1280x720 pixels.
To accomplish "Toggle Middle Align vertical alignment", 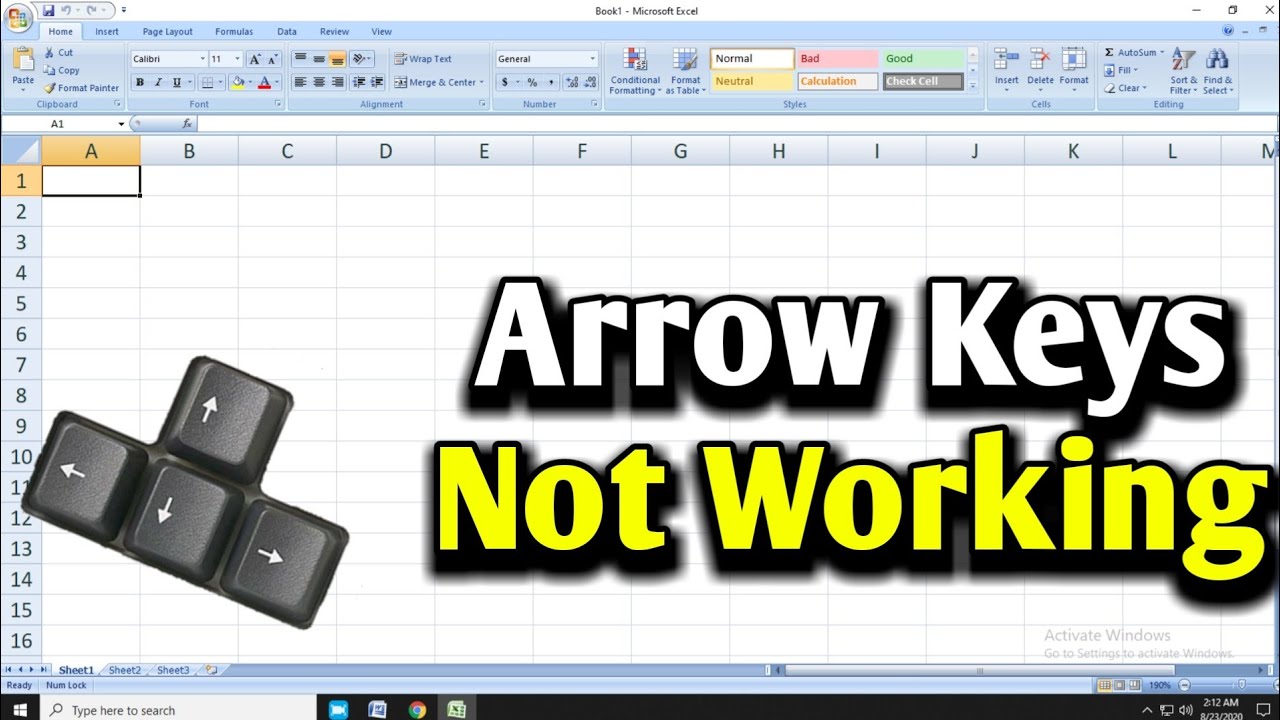I will point(319,59).
